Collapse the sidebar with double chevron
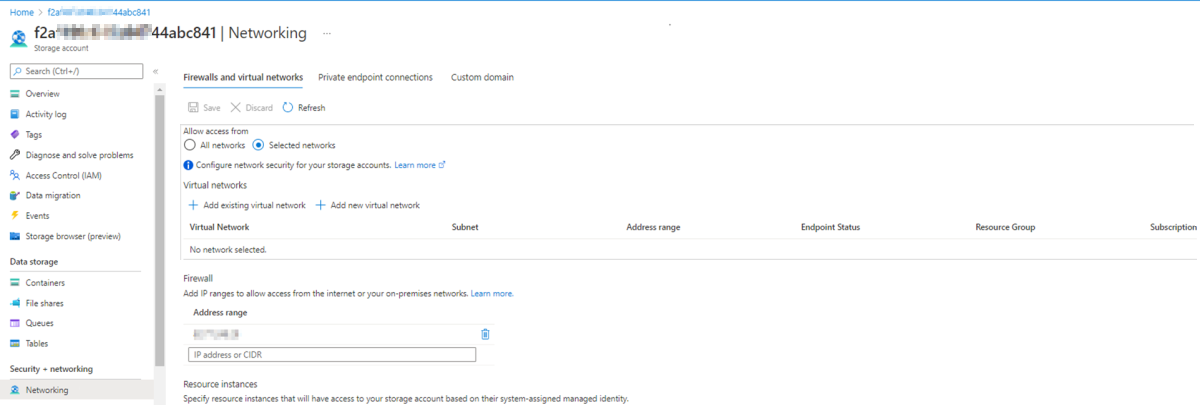The image size is (1200, 405). click(156, 71)
